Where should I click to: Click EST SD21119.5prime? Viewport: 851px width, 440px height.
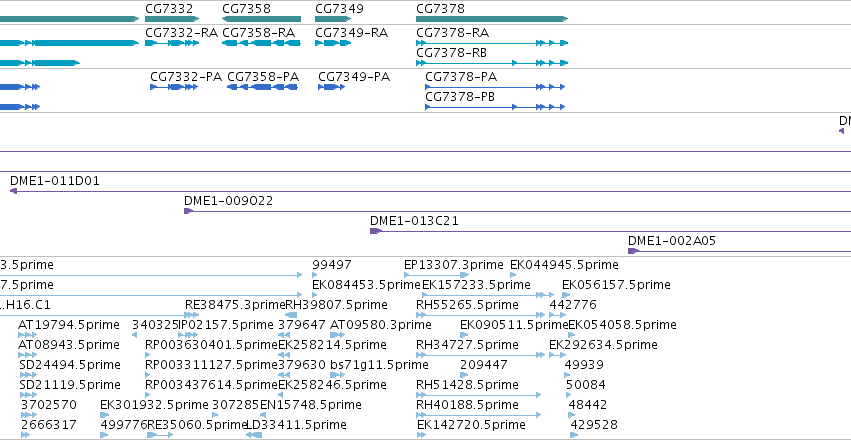pos(69,385)
